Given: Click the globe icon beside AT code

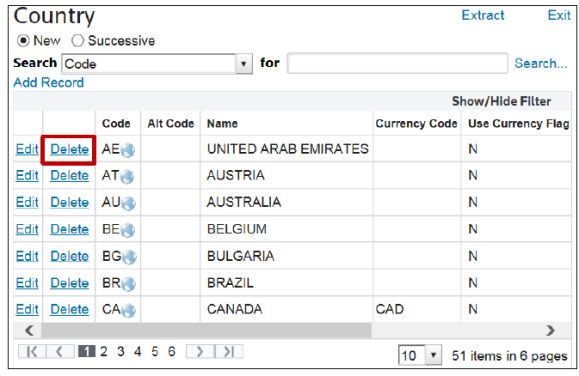Looking at the screenshot, I should tap(127, 177).
